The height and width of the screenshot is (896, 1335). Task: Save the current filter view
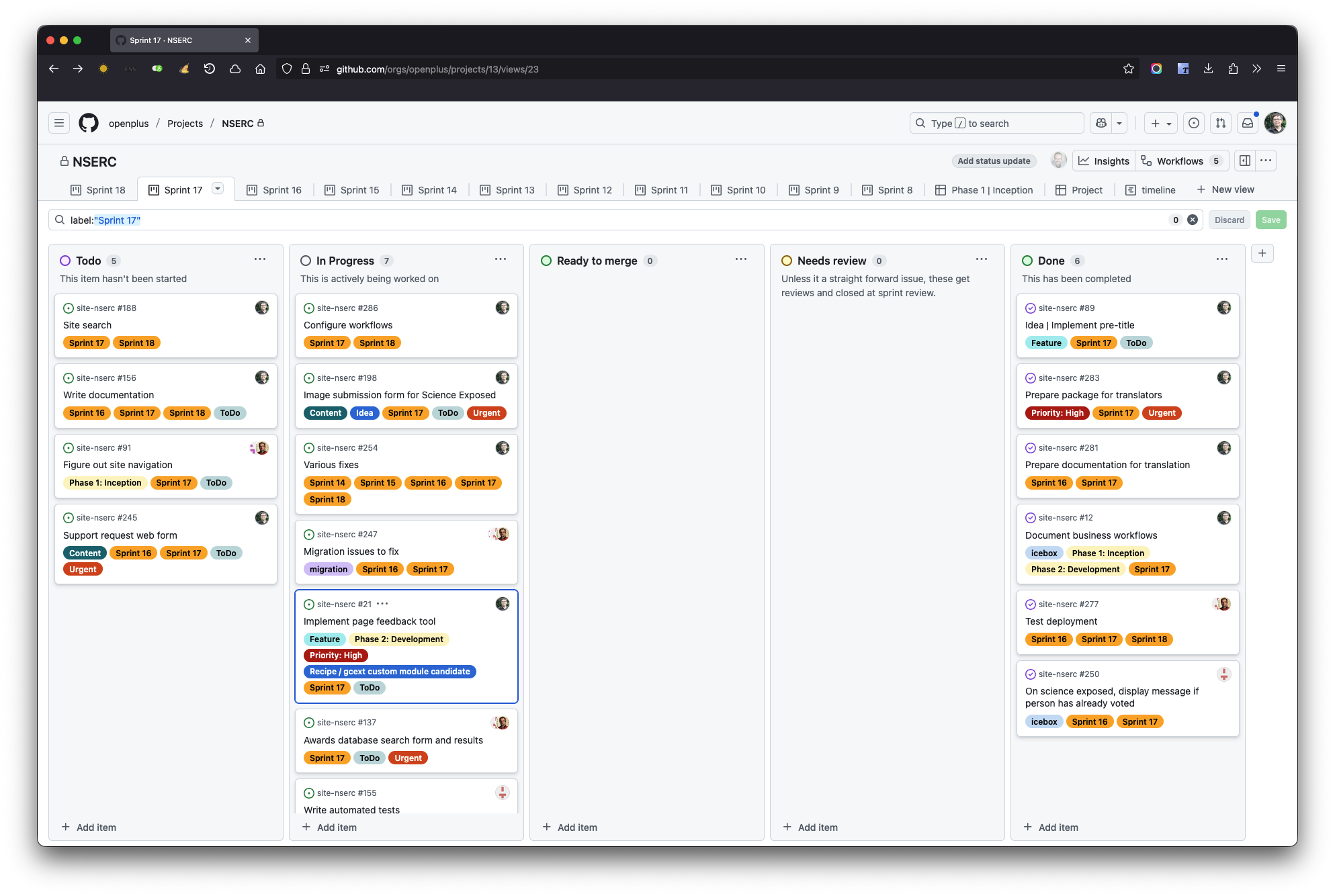click(x=1271, y=220)
